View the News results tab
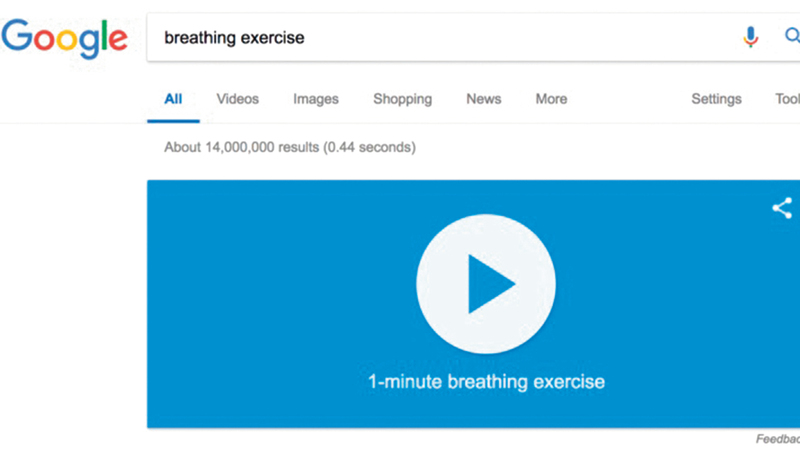This screenshot has height=450, width=800. click(x=484, y=99)
